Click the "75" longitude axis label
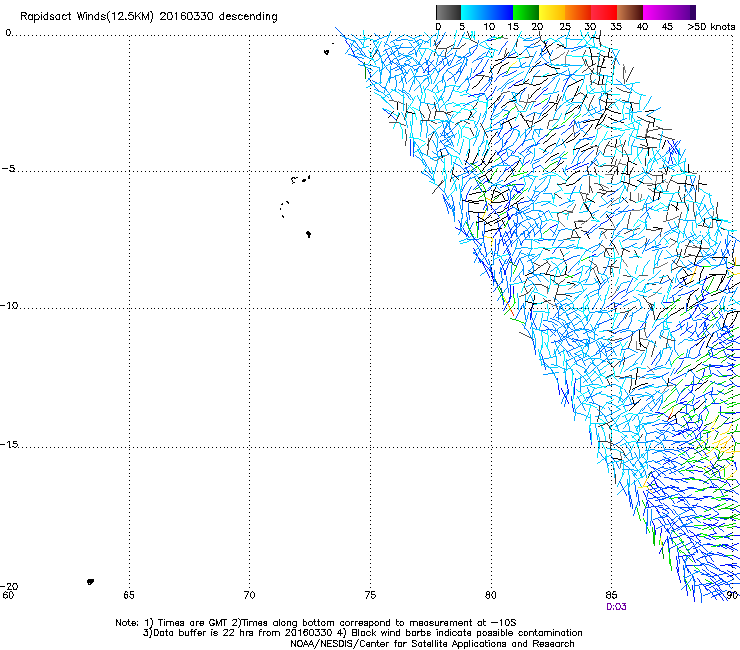 point(370,595)
